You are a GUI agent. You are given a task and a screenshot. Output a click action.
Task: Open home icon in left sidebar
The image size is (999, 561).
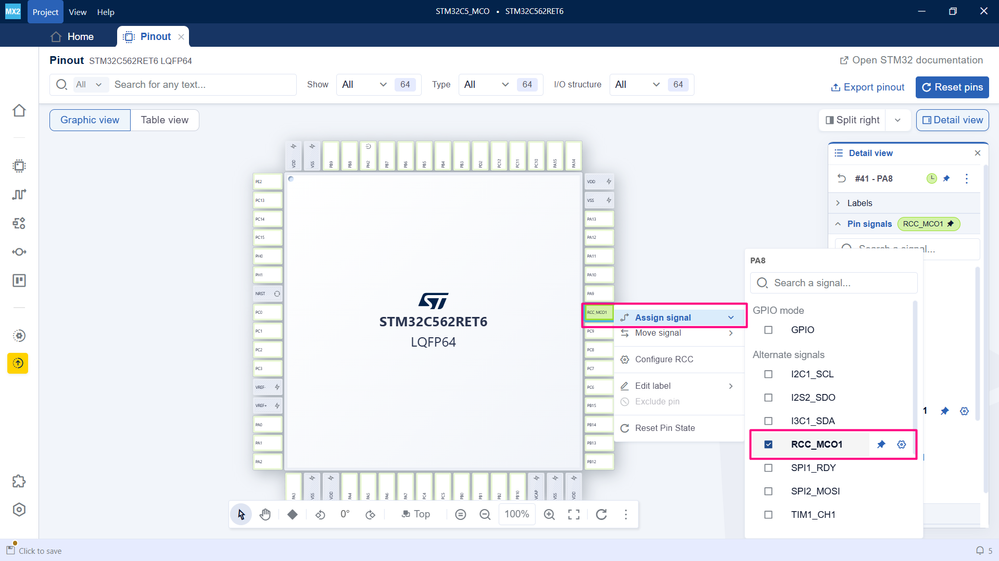19,110
